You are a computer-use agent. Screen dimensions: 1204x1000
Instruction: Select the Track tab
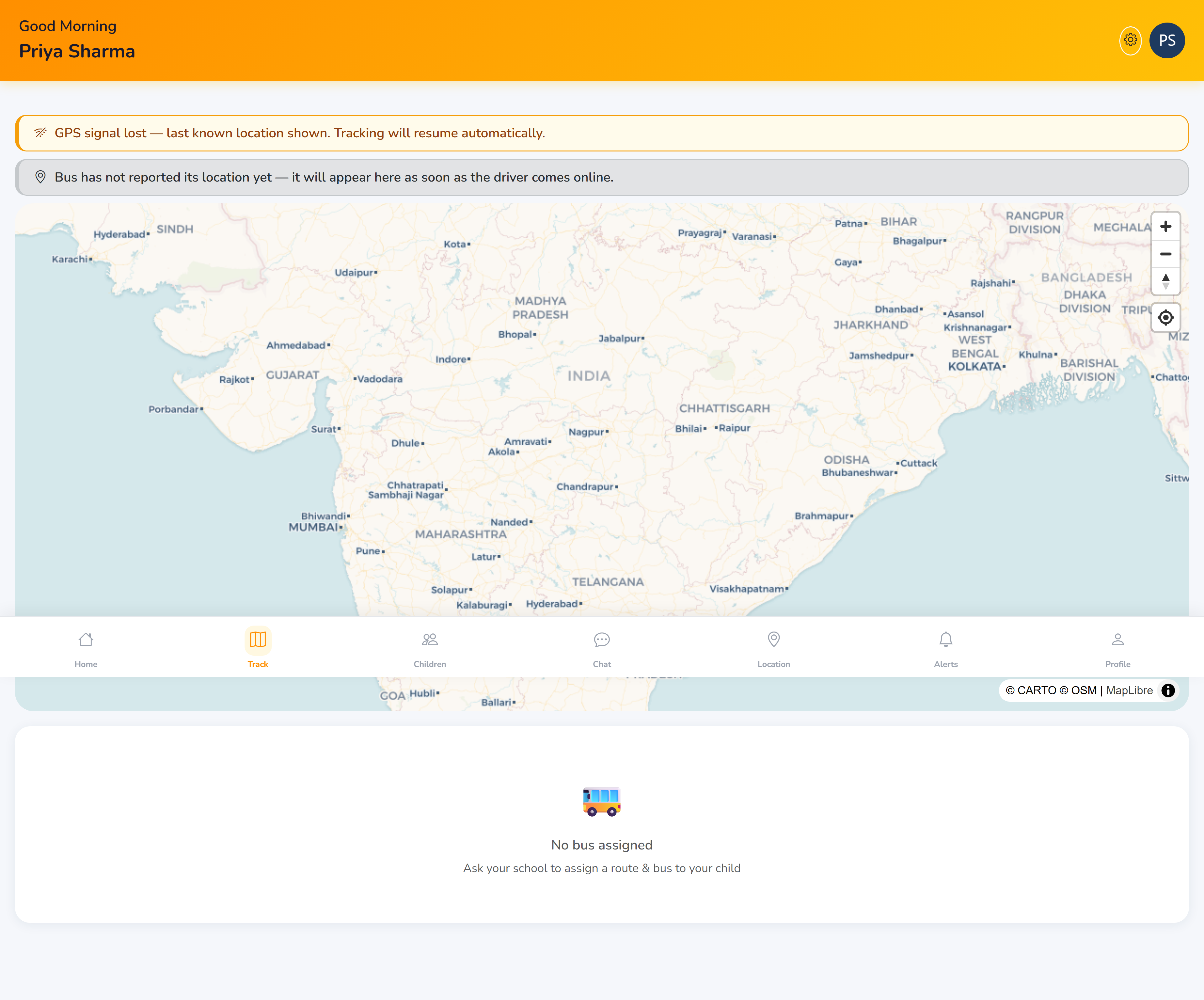(x=258, y=648)
